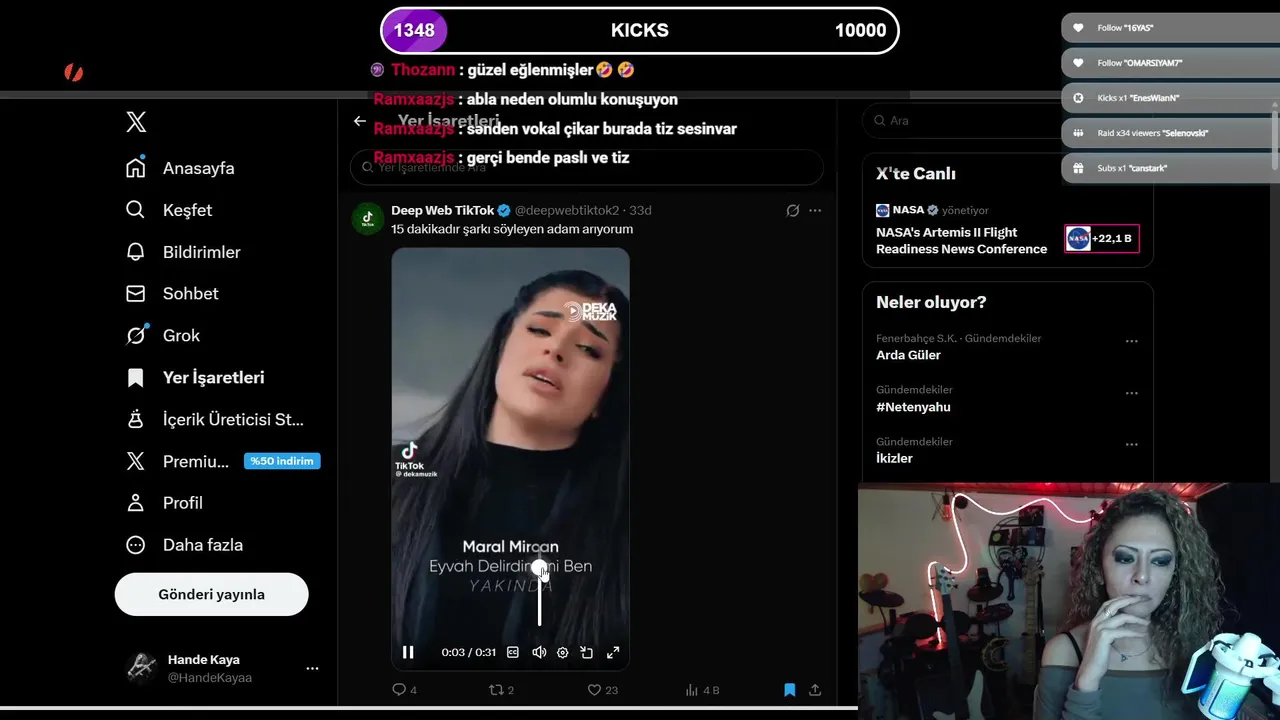The width and height of the screenshot is (1280, 720).
Task: Open Hande Kaya account menu dots
Action: (x=312, y=668)
